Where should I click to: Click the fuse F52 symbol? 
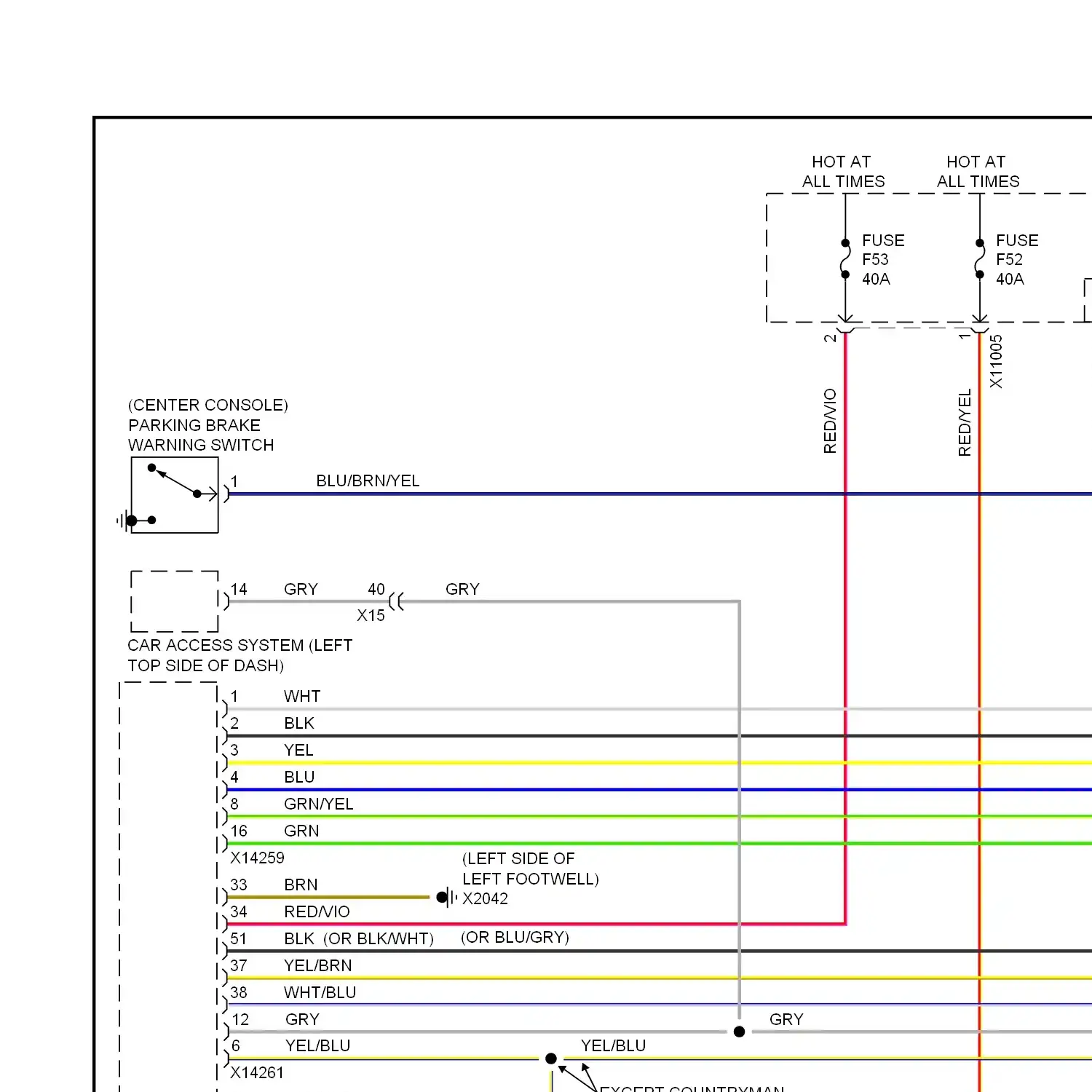[980, 258]
